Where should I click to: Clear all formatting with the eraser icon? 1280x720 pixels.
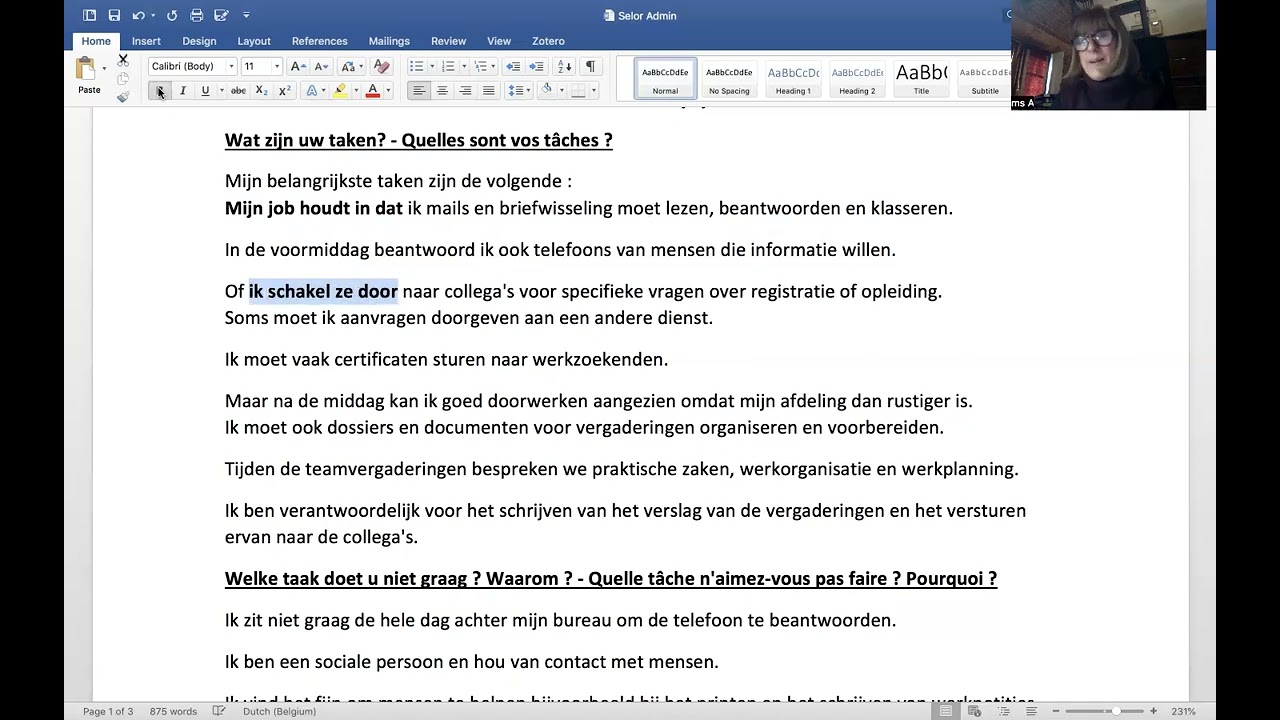[x=381, y=66]
